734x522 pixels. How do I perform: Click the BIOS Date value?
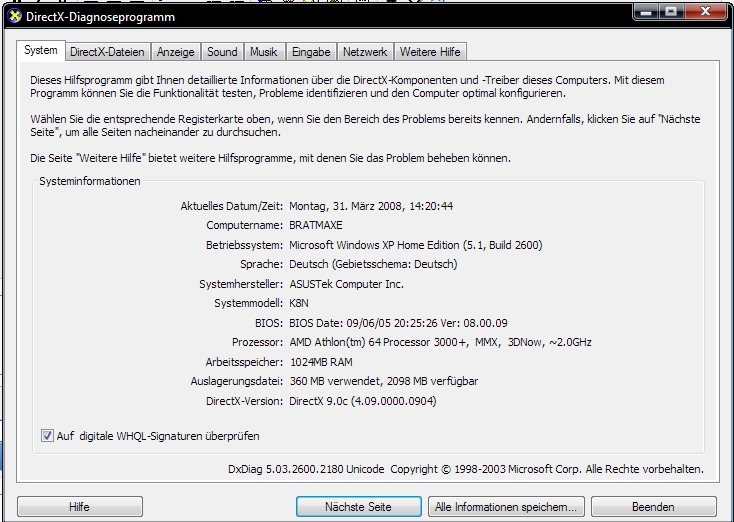(398, 323)
